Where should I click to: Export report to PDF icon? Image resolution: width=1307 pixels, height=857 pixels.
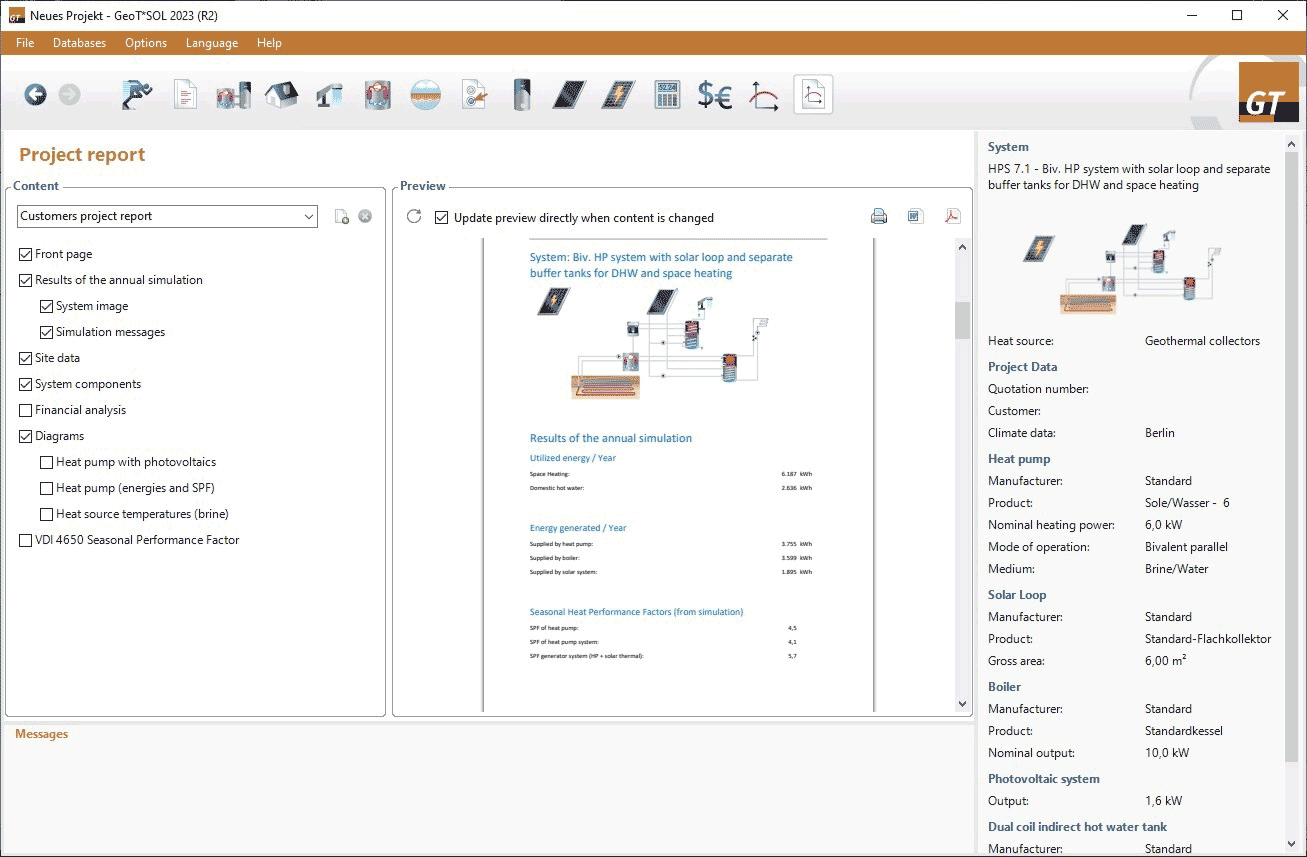point(952,217)
